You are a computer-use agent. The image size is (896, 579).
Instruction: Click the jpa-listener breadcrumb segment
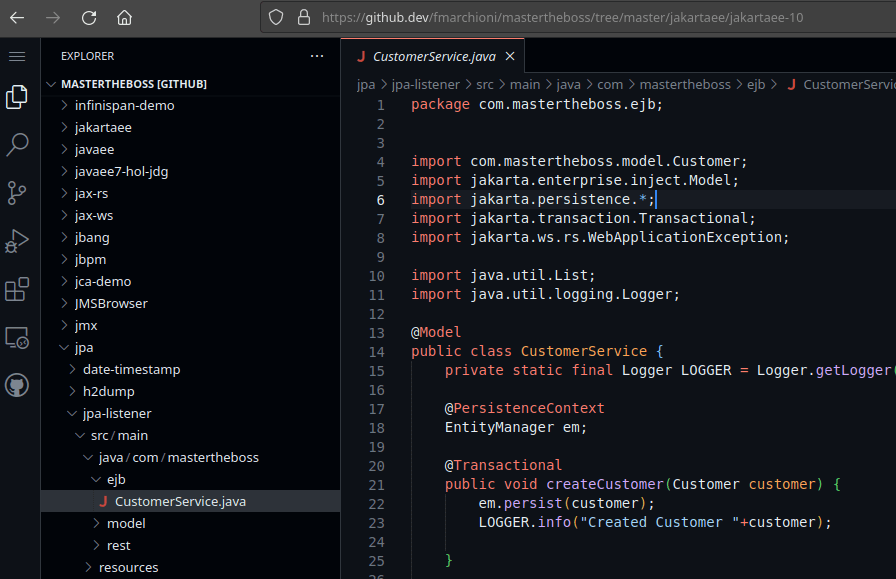[x=426, y=85]
